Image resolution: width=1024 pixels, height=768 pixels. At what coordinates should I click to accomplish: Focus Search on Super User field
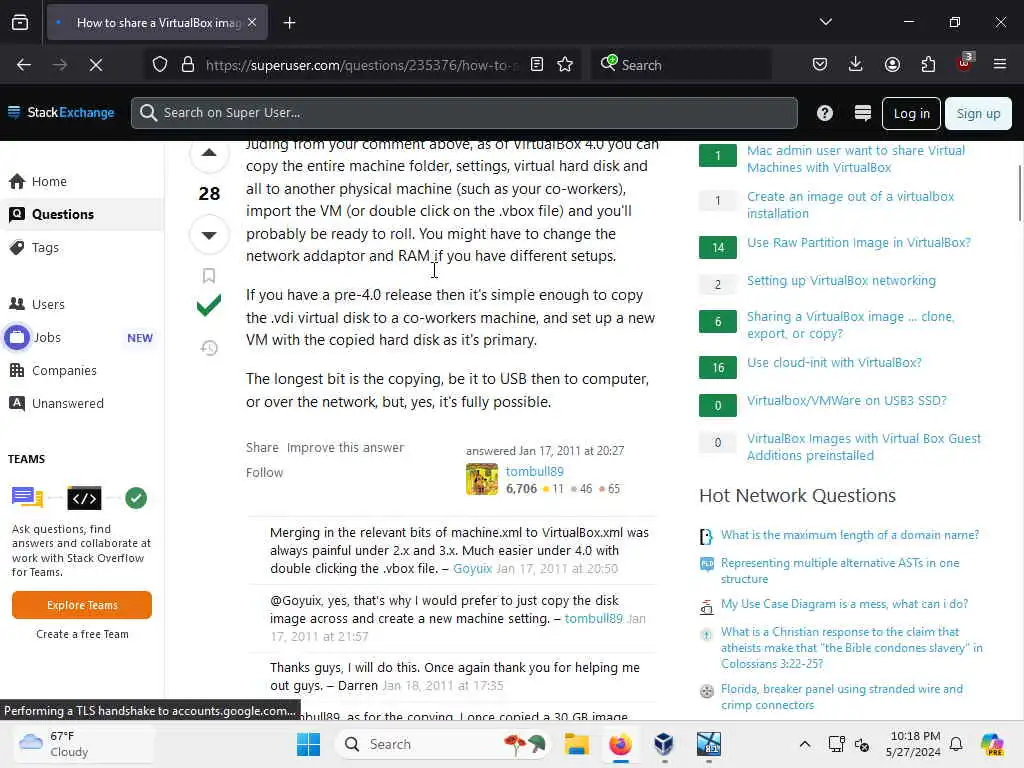pos(464,113)
